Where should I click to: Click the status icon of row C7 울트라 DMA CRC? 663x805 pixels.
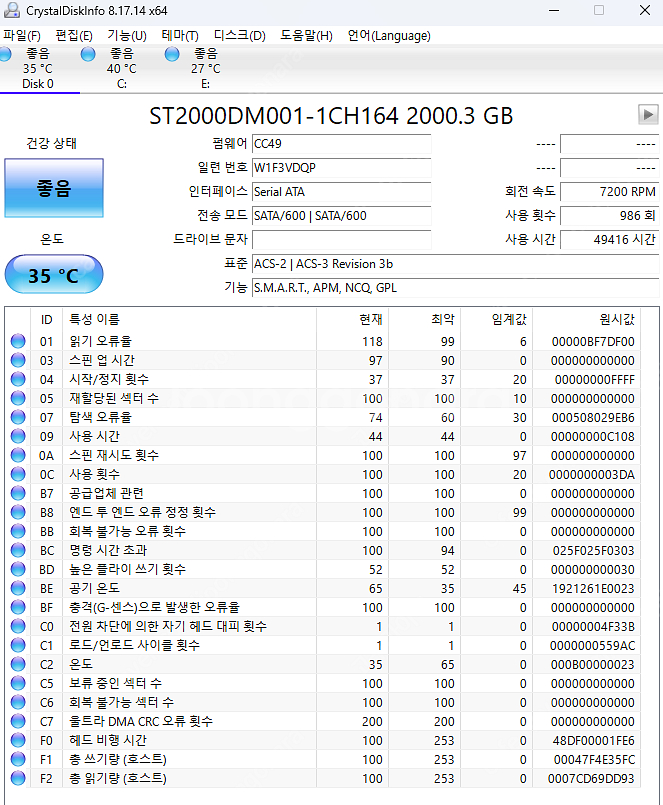(x=18, y=721)
